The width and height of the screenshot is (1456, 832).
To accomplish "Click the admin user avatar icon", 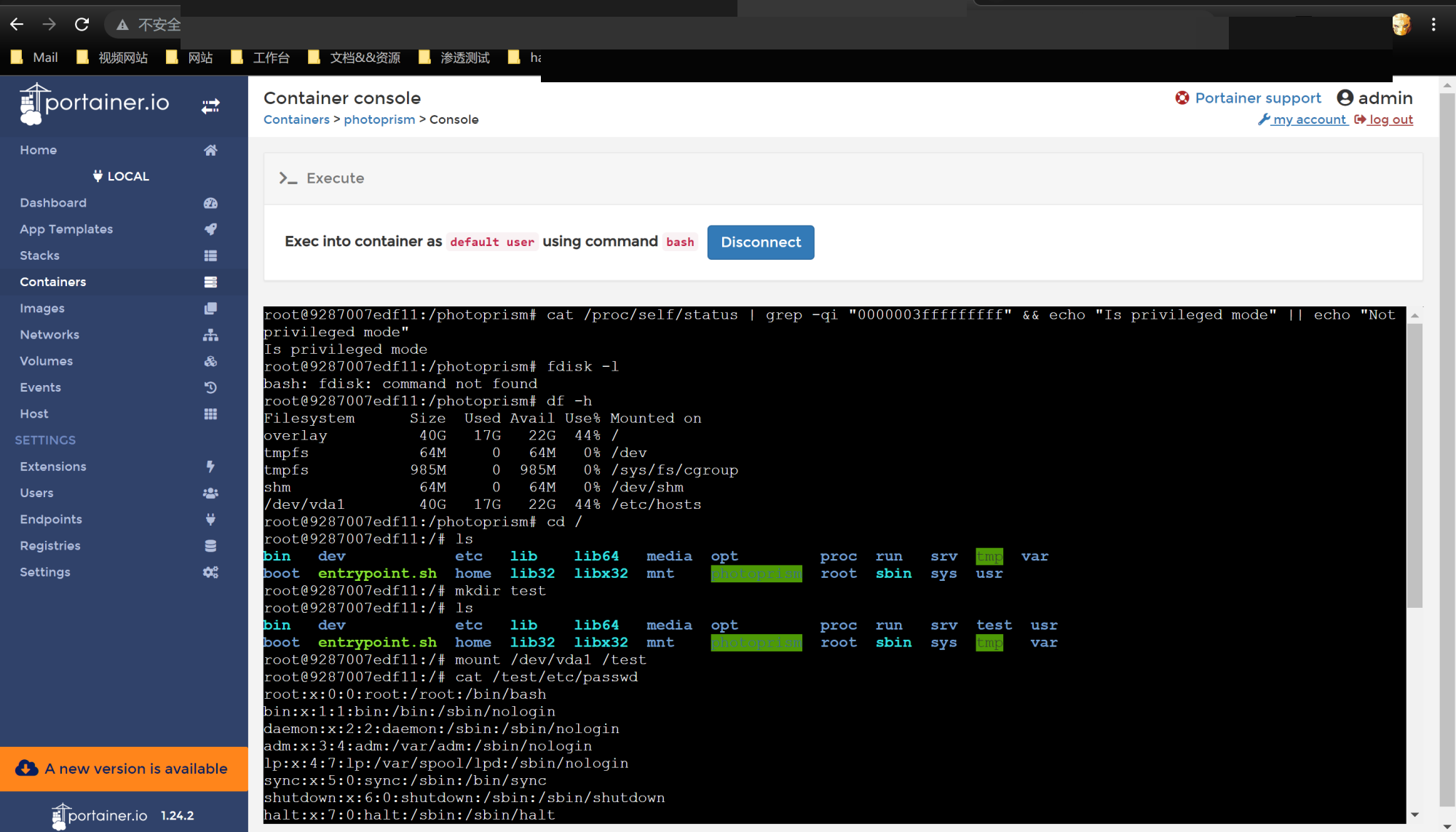I will click(x=1345, y=98).
